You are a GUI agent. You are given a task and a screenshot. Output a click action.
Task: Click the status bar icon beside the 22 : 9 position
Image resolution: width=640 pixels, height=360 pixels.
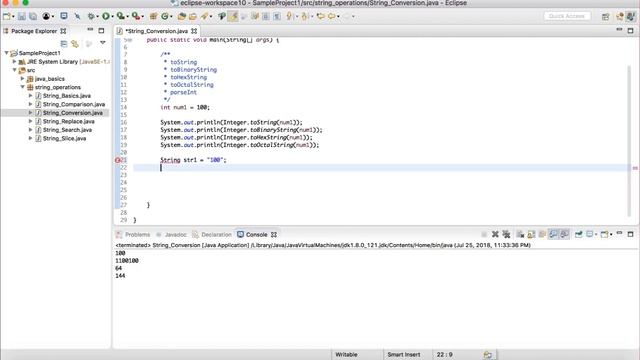(487, 355)
